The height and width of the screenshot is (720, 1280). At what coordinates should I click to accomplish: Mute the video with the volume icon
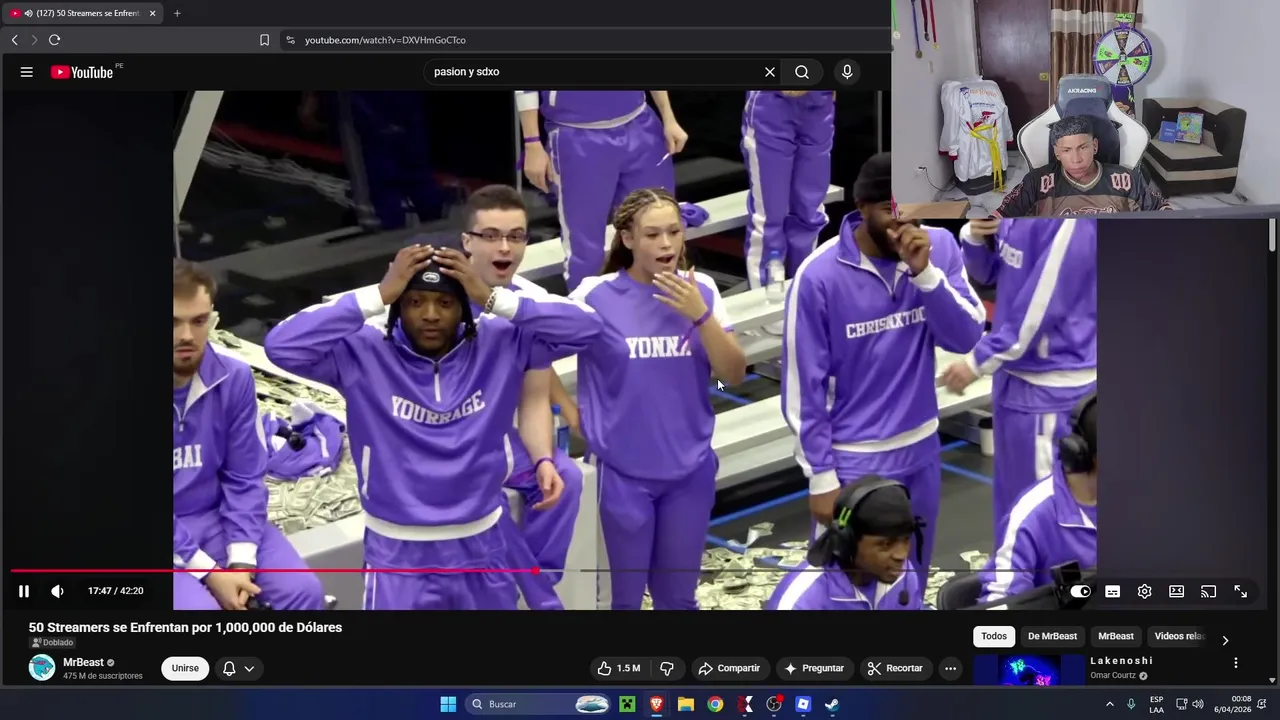(57, 591)
